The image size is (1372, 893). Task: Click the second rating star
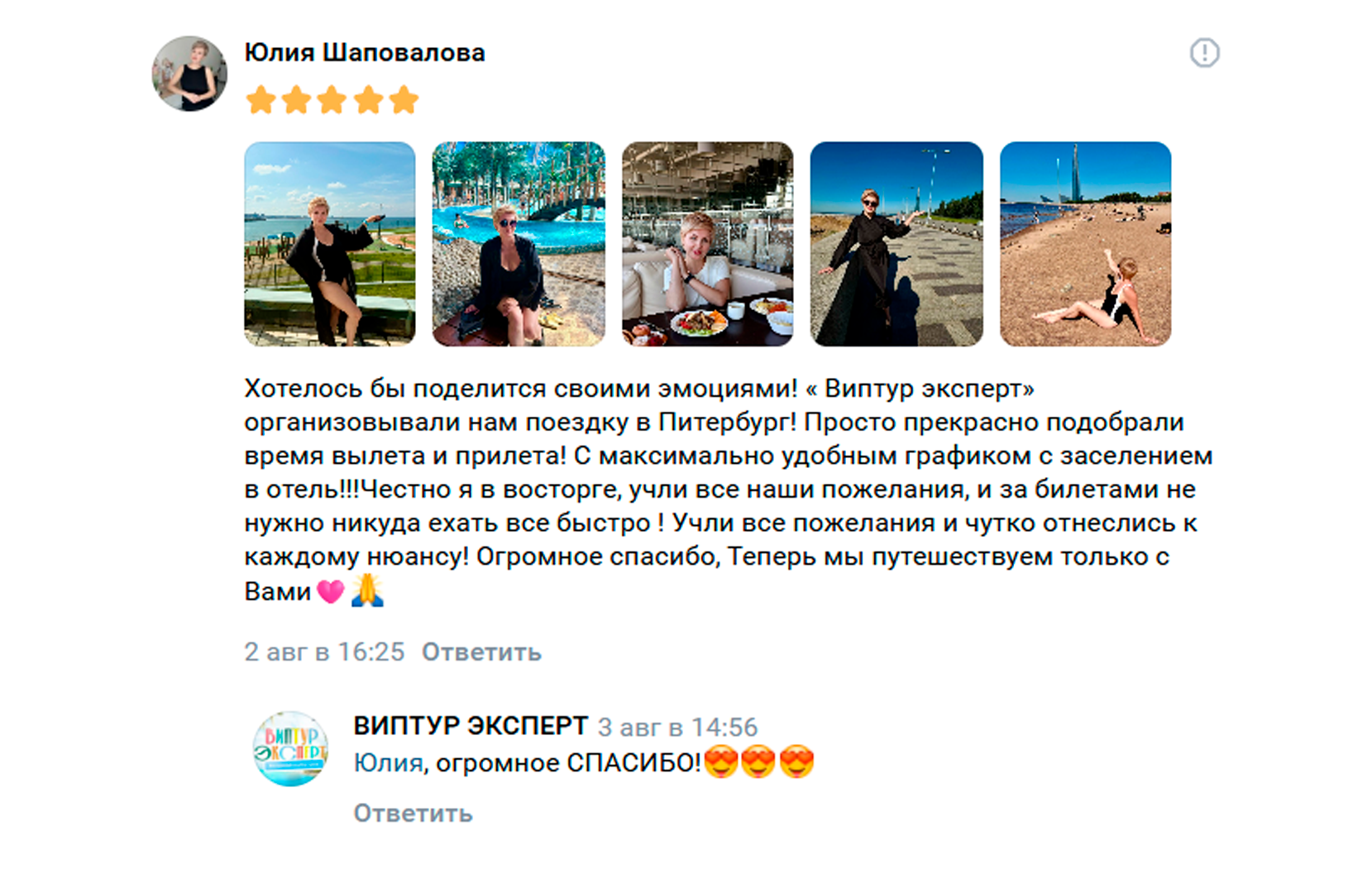[x=296, y=100]
